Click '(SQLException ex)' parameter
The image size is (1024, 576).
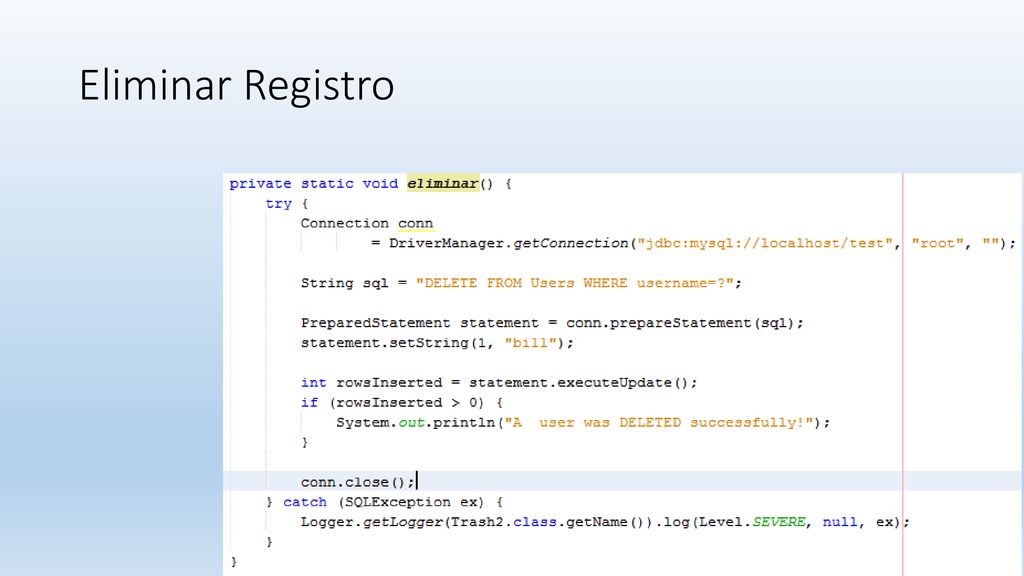[411, 502]
